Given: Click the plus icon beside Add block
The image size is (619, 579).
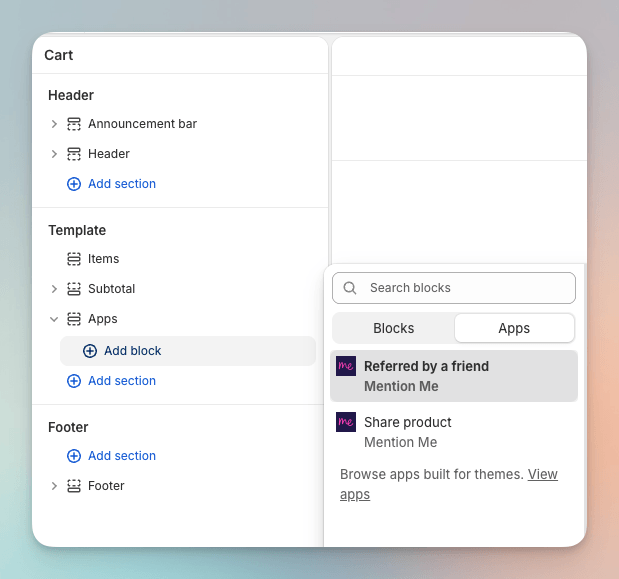Looking at the screenshot, I should point(90,351).
